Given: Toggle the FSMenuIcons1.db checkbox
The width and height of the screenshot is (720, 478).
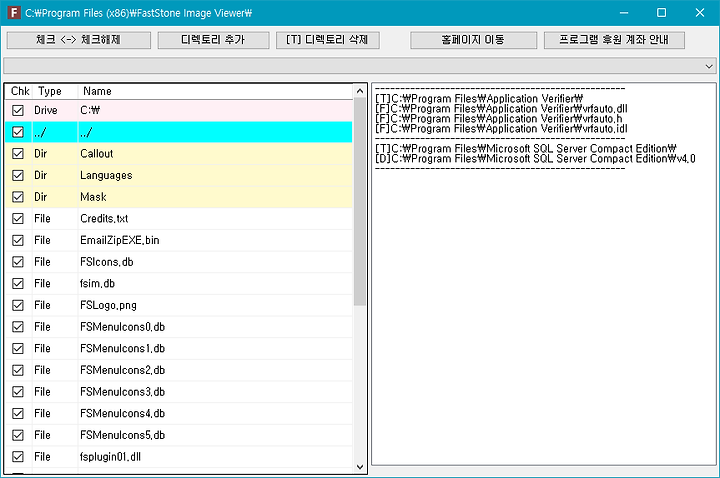Looking at the screenshot, I should point(18,349).
